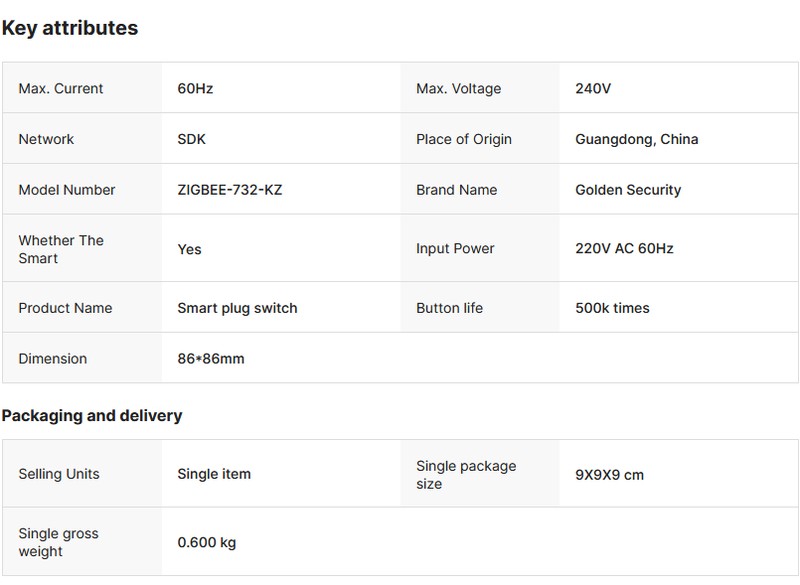Click the Button life label
Screen dimensions: 800x585
tap(449, 308)
